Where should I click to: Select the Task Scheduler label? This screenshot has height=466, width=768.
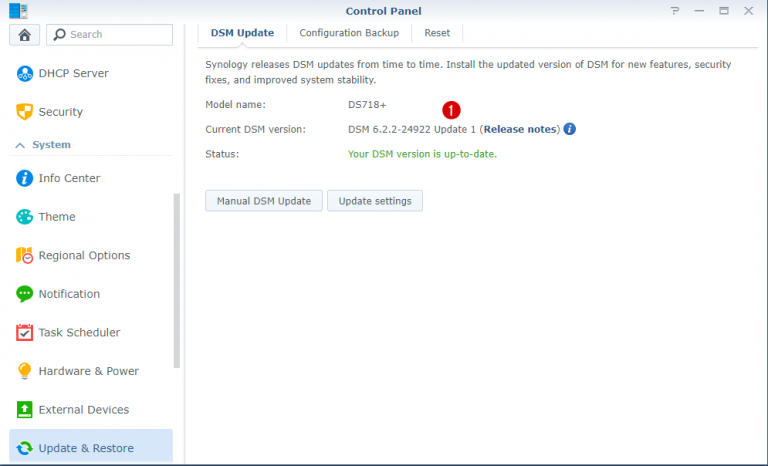[79, 332]
